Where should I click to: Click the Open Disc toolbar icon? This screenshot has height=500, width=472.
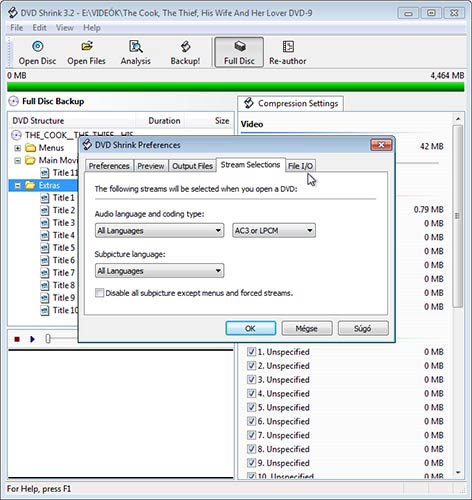click(38, 46)
